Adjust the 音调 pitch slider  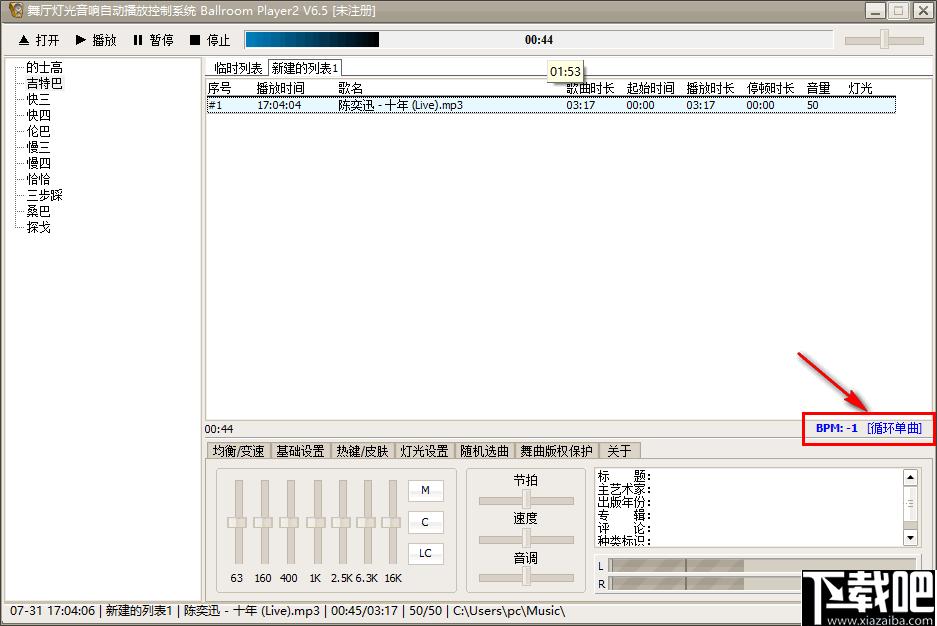pyautogui.click(x=526, y=577)
